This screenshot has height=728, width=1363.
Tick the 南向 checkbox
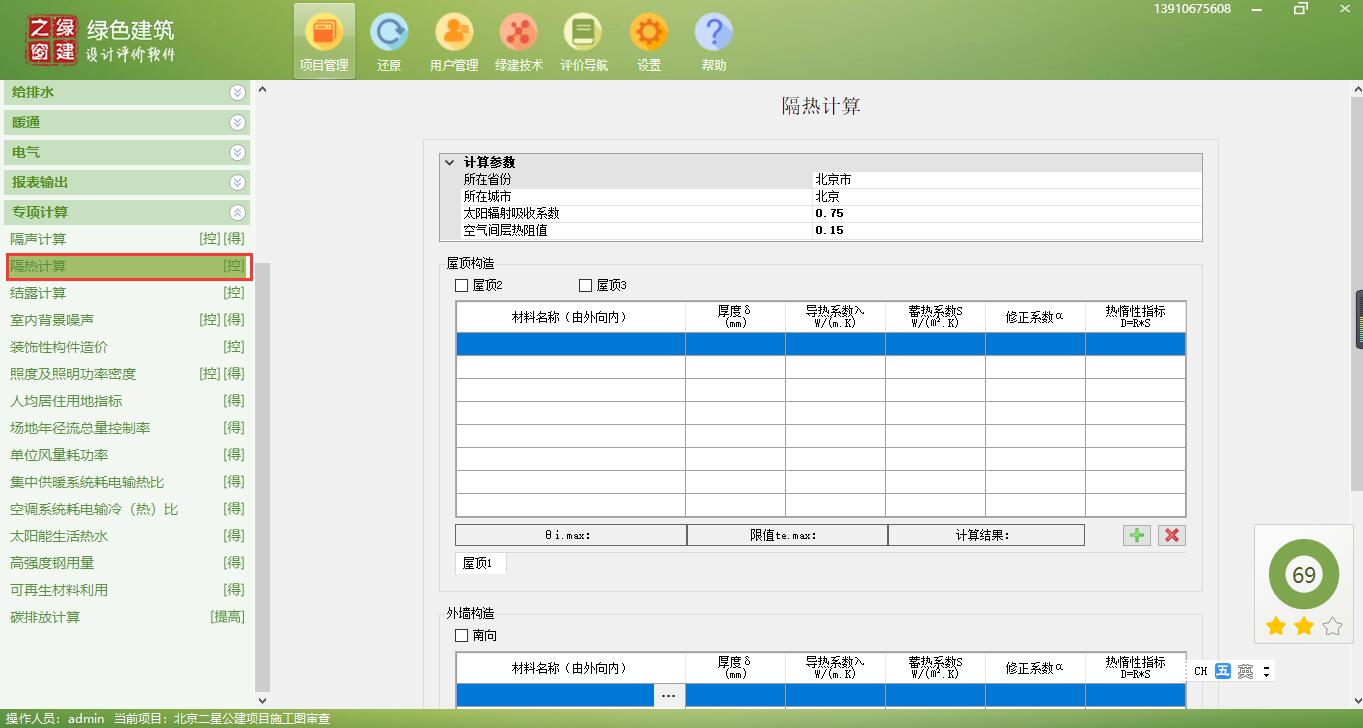[461, 635]
